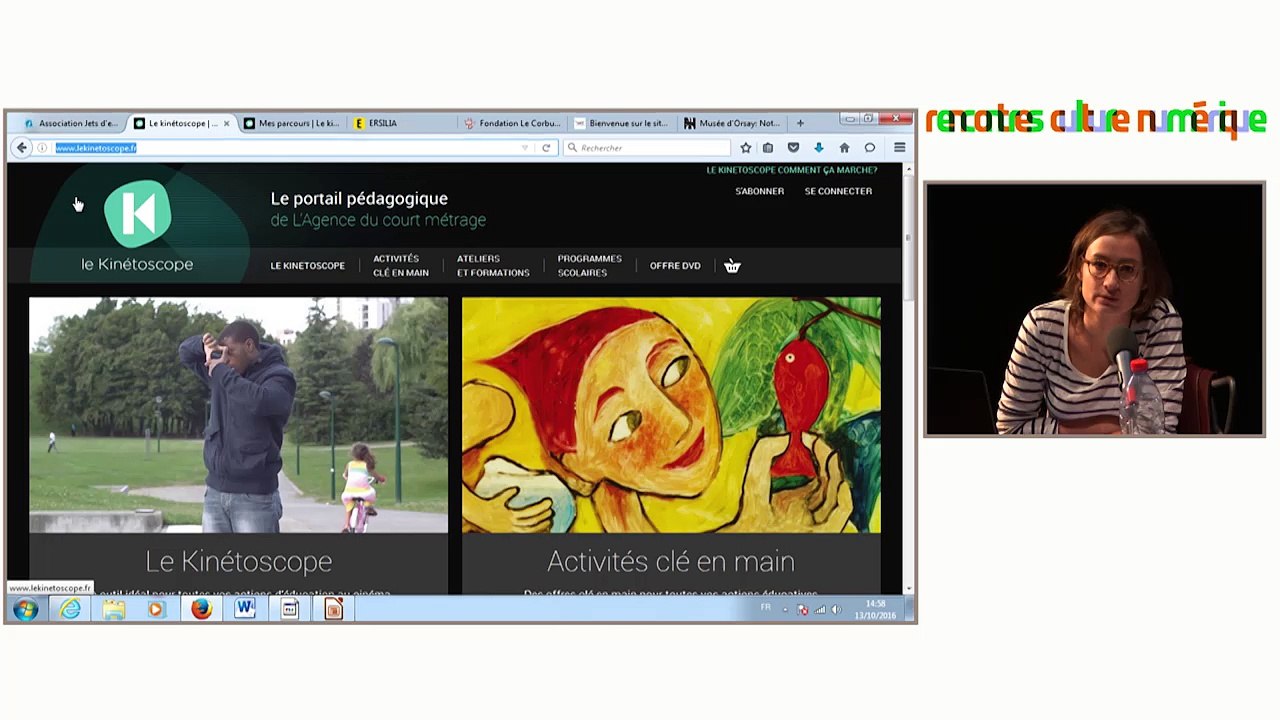Click the Se connecter link
Viewport: 1280px width, 720px height.
click(838, 191)
